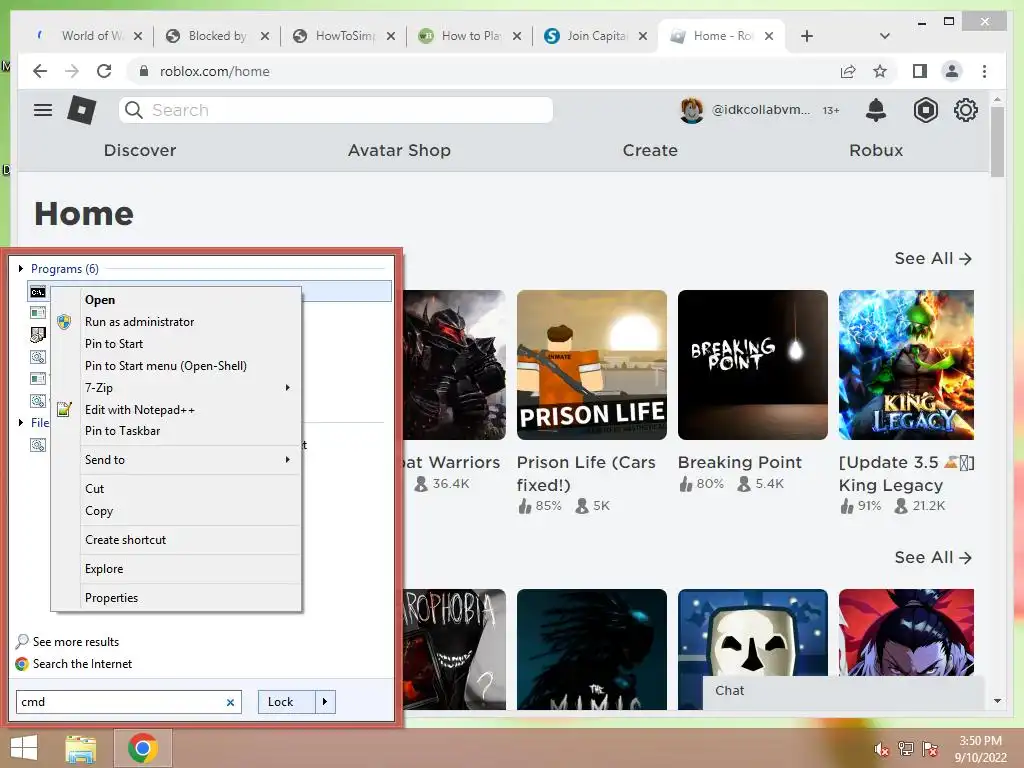
Task: Open the Breaking Point game thumbnail
Action: (x=752, y=365)
